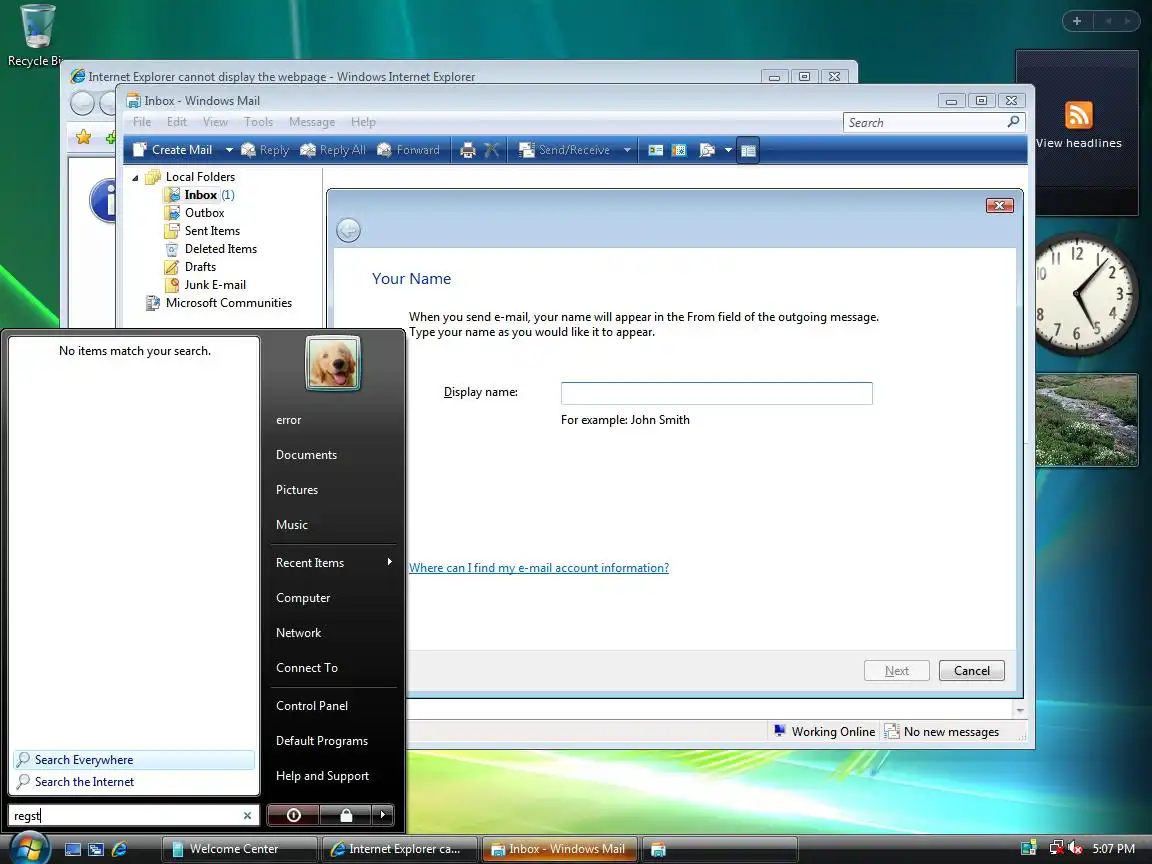Open the Windows Calendar icon in toolbar
Screen dimensions: 1152x864
pos(680,151)
